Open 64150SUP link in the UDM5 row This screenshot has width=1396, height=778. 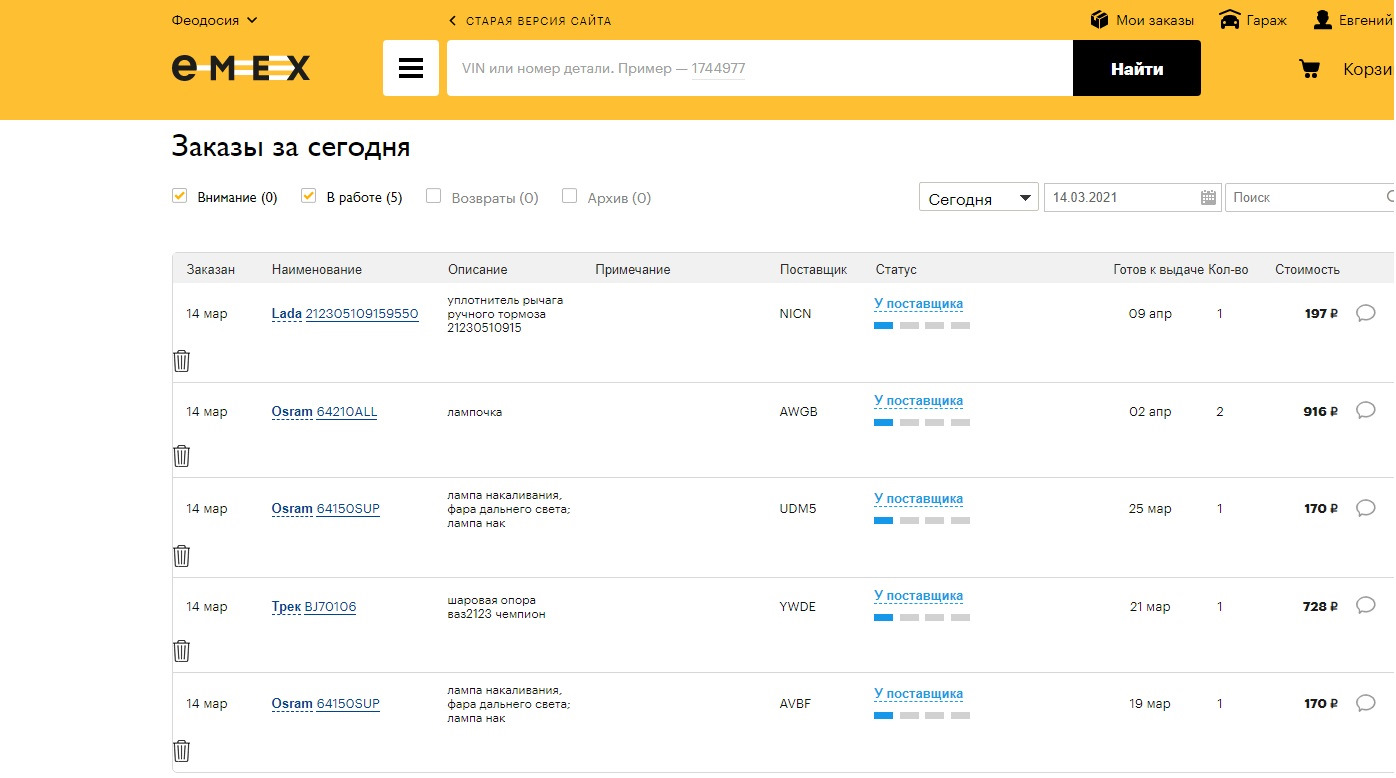tap(348, 509)
